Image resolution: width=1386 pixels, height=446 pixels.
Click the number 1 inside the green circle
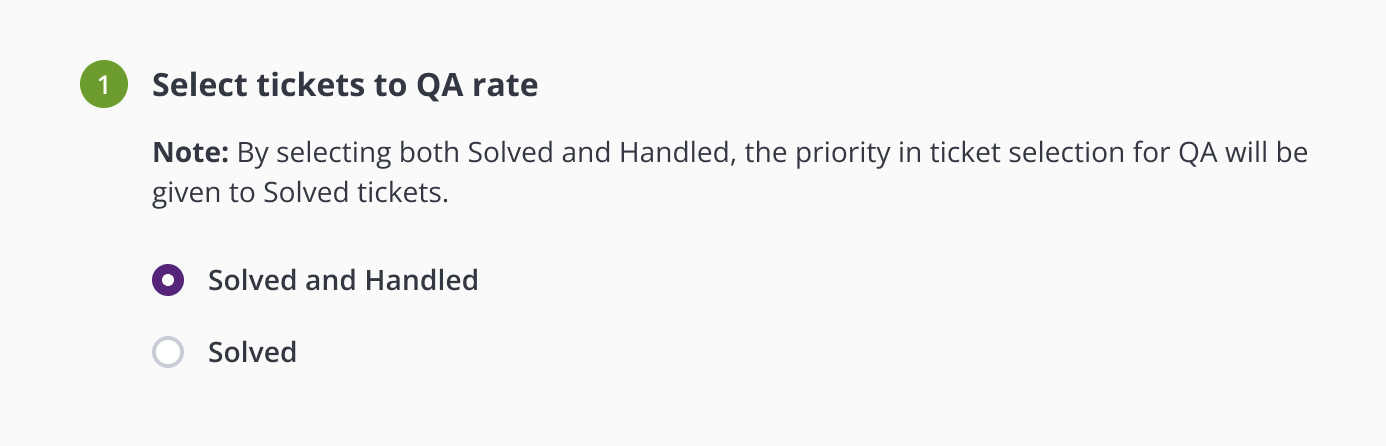click(x=104, y=85)
